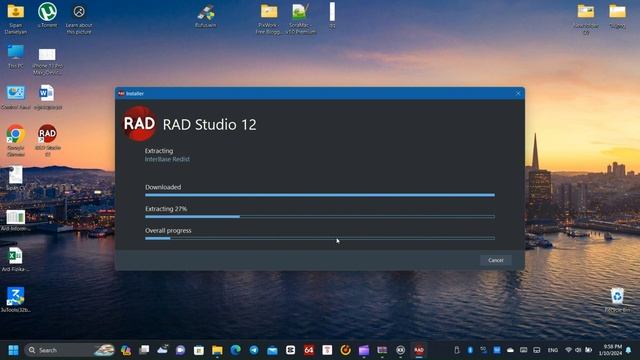Open the ENG language indicator

[553, 350]
